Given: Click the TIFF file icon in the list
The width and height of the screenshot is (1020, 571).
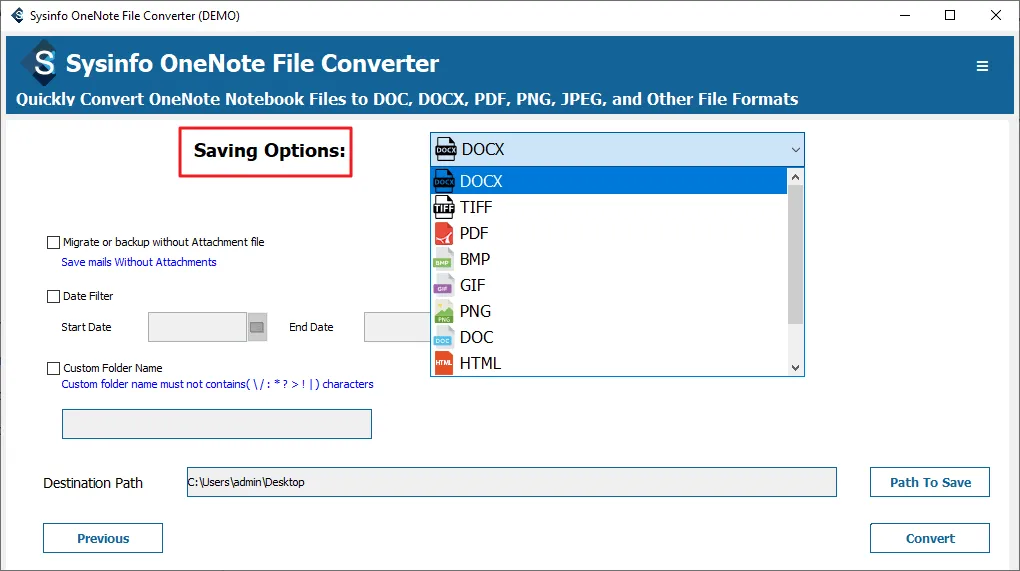Looking at the screenshot, I should (x=444, y=207).
